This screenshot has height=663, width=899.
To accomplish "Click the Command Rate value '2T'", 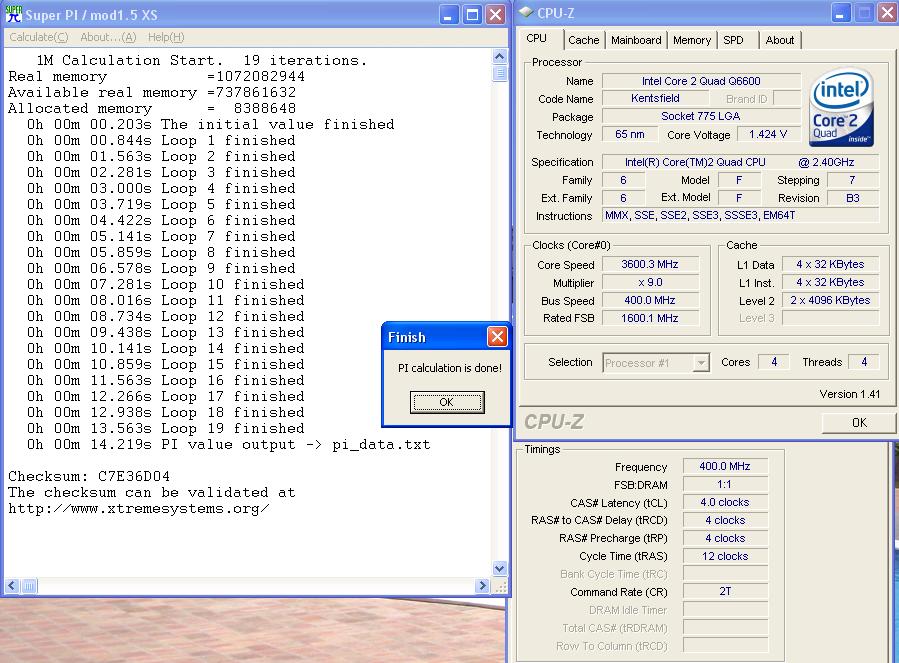I will coord(725,591).
